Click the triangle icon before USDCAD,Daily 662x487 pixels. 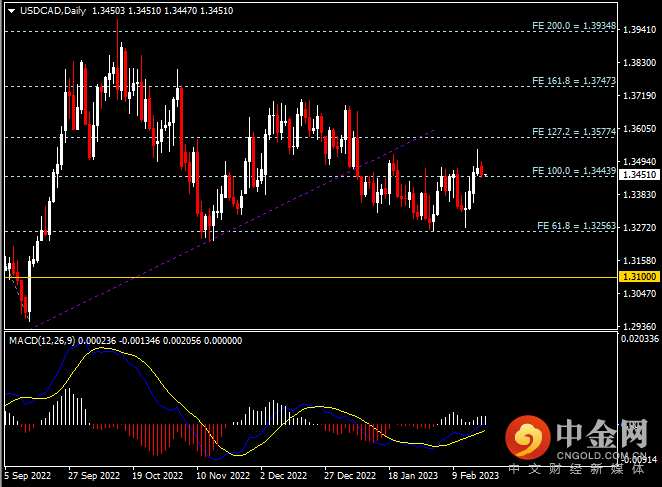(10, 10)
